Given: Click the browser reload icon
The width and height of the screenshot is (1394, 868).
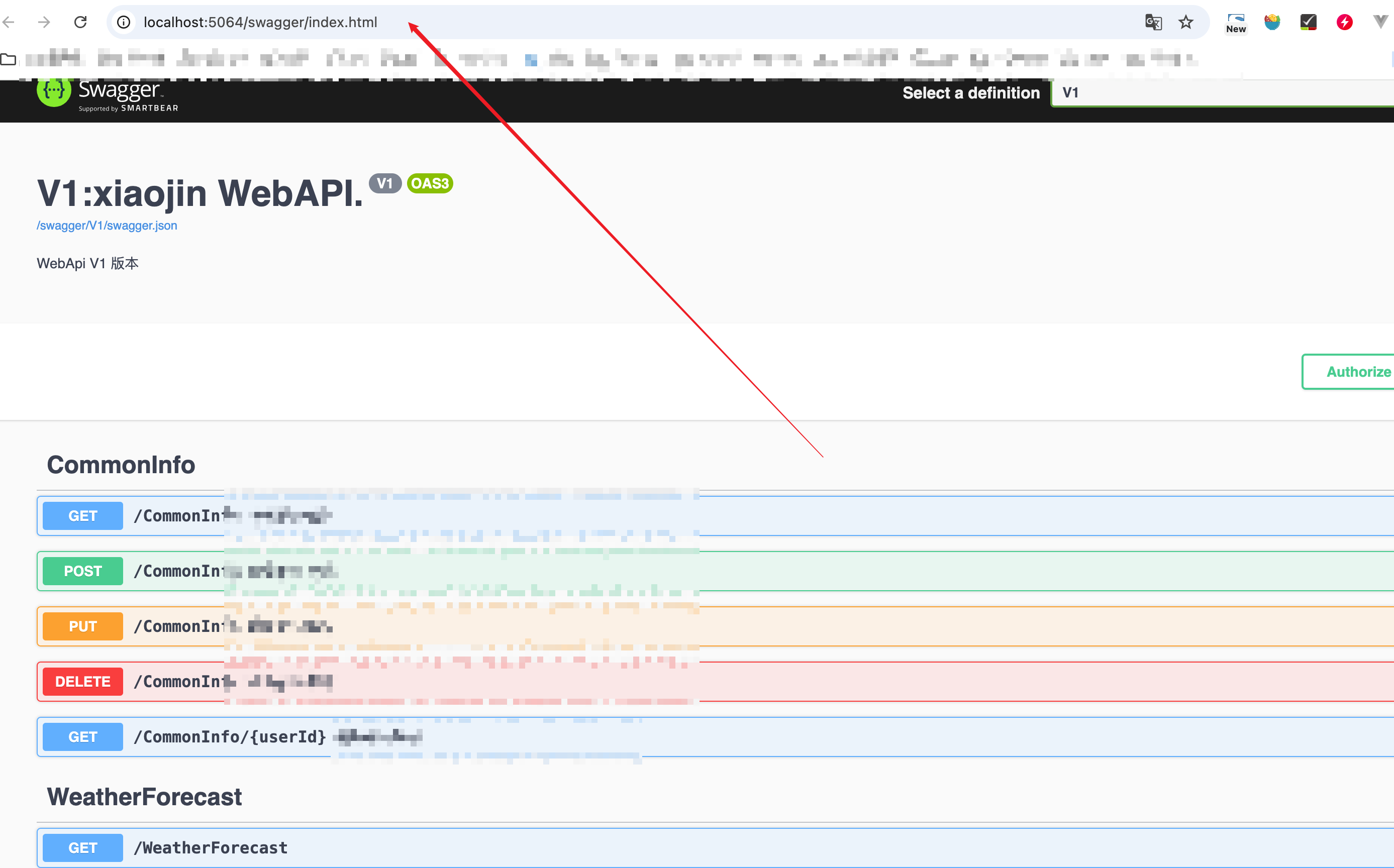Looking at the screenshot, I should (x=80, y=22).
